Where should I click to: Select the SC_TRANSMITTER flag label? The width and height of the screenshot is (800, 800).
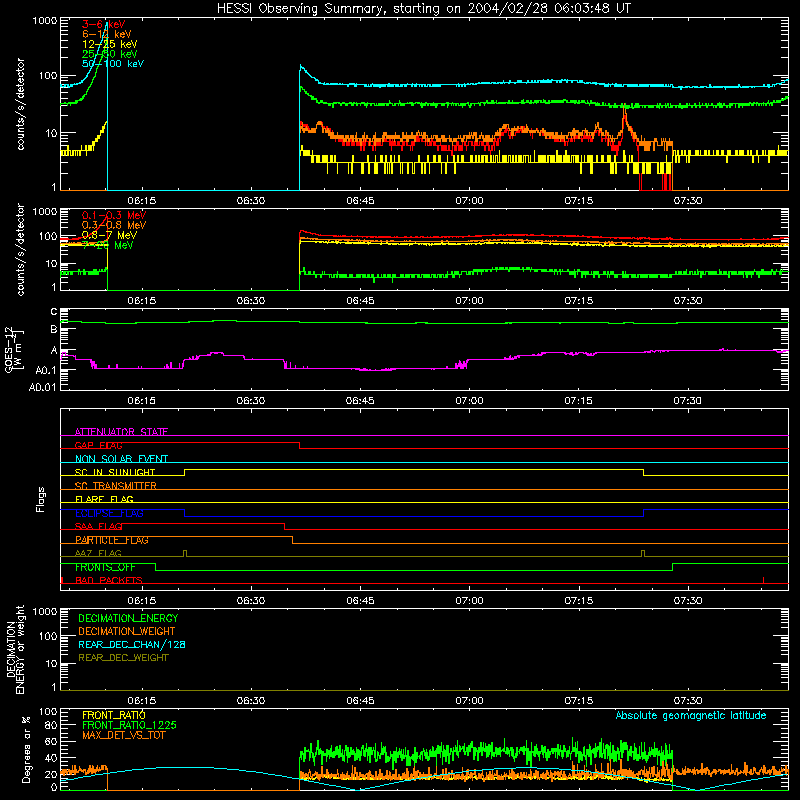click(x=115, y=486)
